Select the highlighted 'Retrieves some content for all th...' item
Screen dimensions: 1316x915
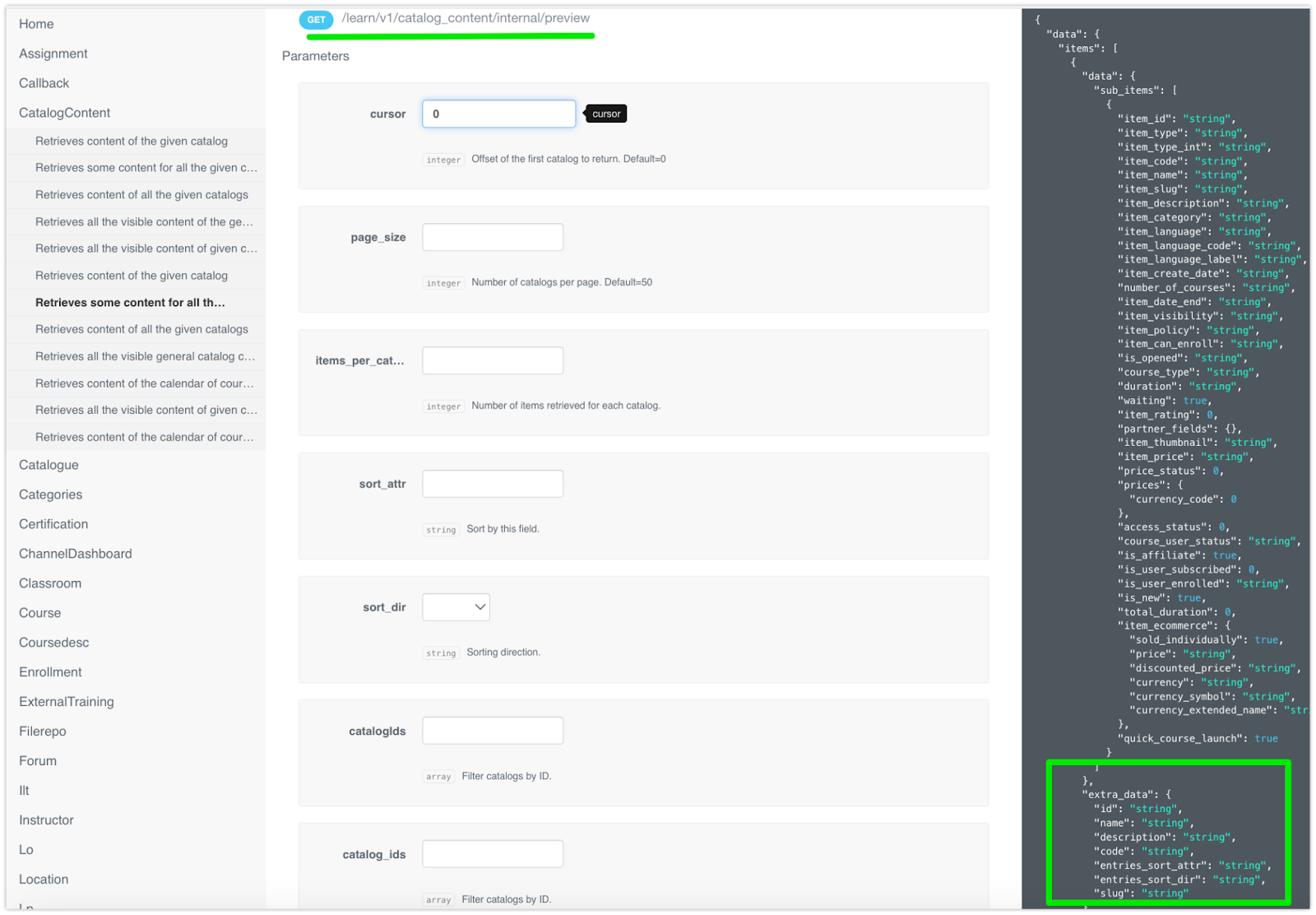pos(127,302)
